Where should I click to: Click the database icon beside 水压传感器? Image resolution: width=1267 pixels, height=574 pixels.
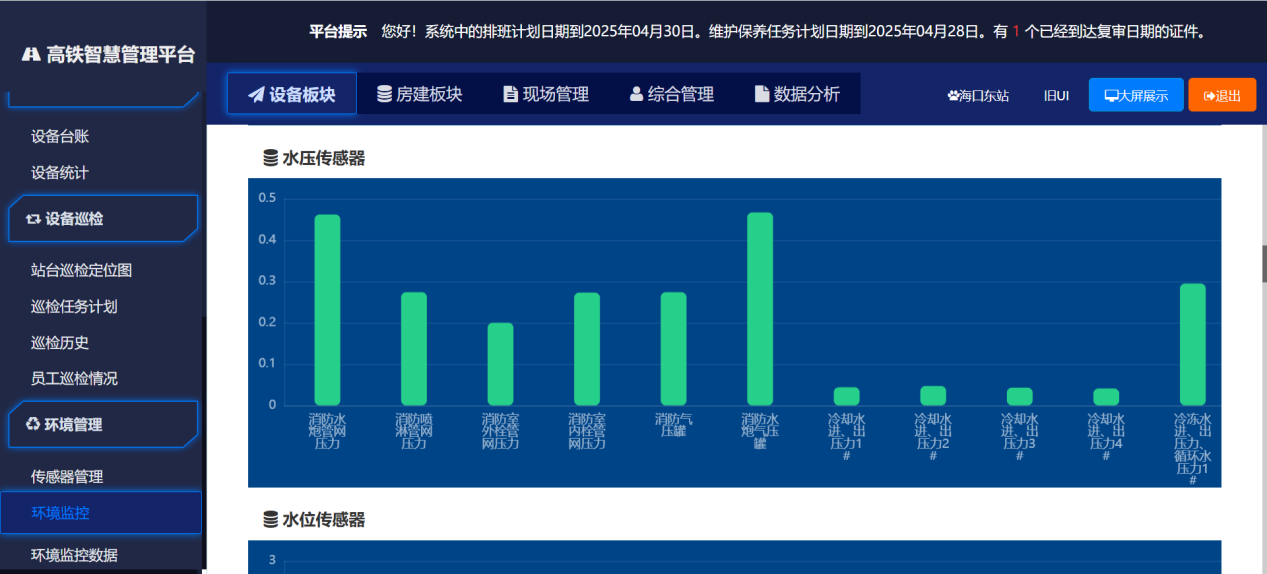tap(270, 158)
